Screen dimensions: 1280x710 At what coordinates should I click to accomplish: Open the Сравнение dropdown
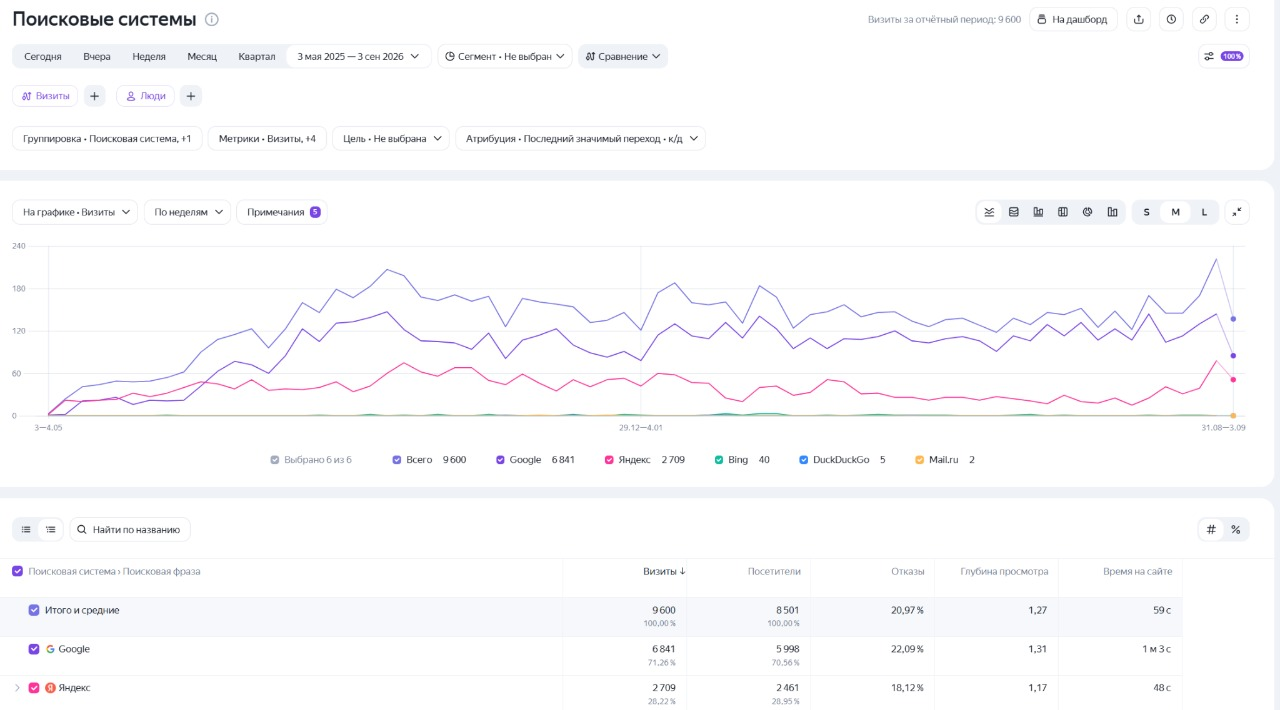coord(623,56)
